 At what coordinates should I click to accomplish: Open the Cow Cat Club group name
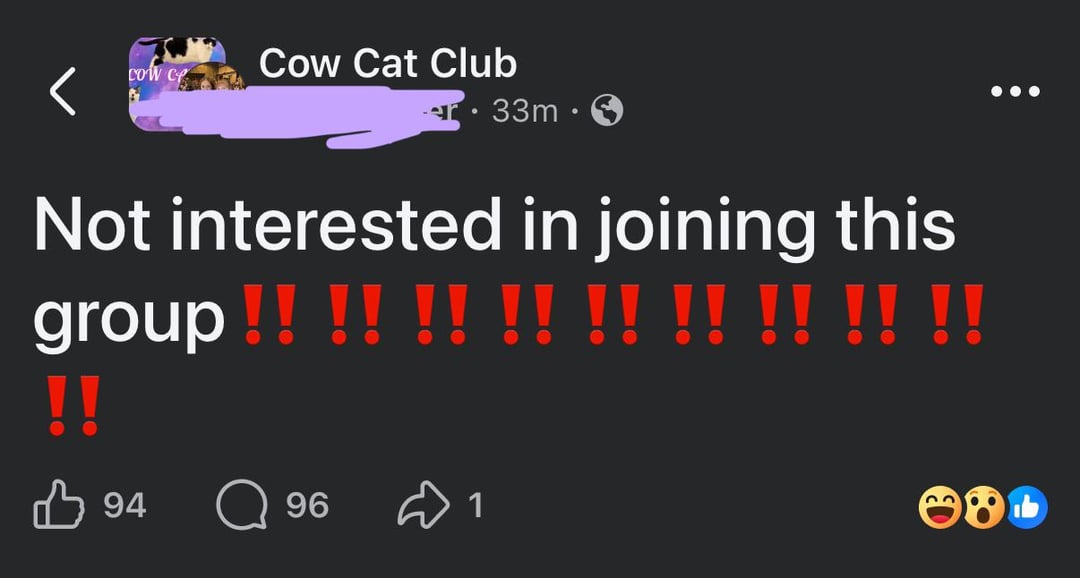point(387,64)
